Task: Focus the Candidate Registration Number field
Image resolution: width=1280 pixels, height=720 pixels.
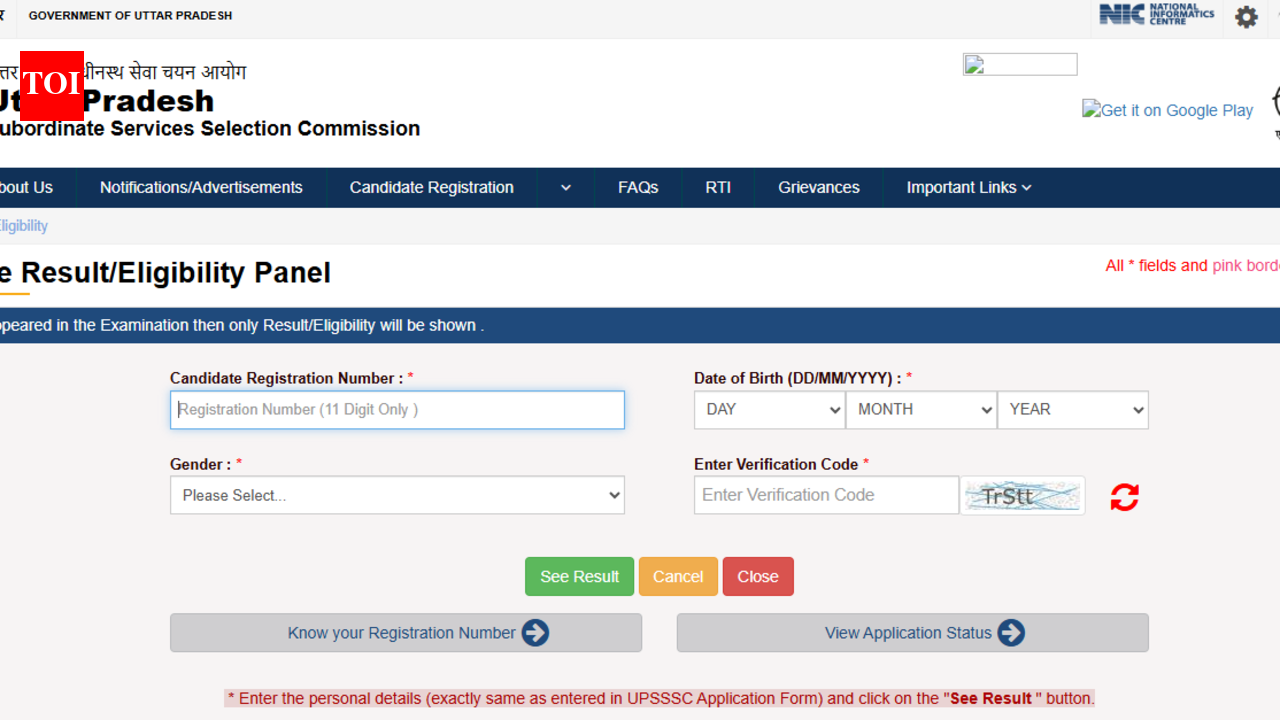Action: click(397, 410)
